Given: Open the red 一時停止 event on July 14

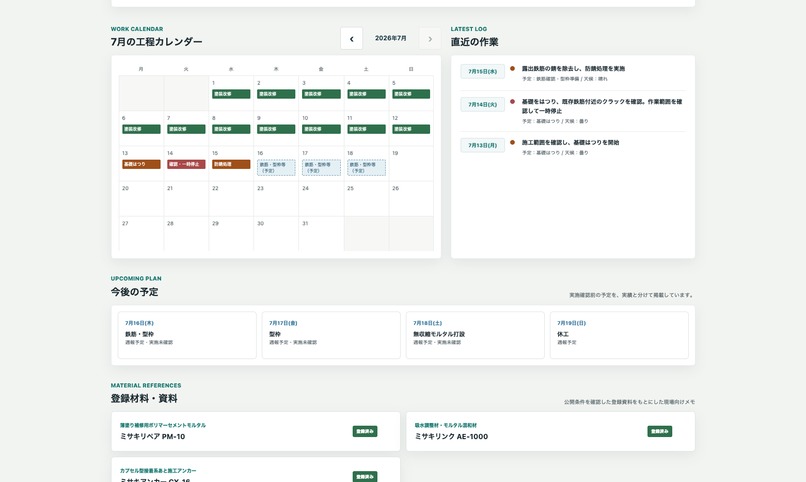Looking at the screenshot, I should tap(186, 164).
